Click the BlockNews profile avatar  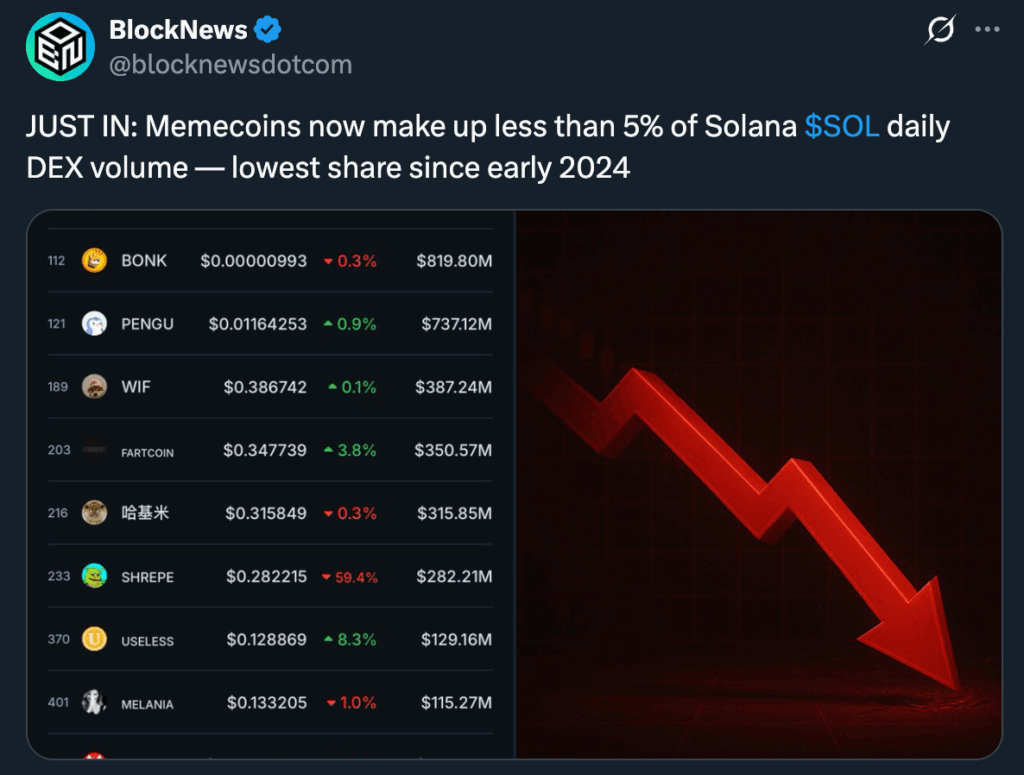coord(60,47)
